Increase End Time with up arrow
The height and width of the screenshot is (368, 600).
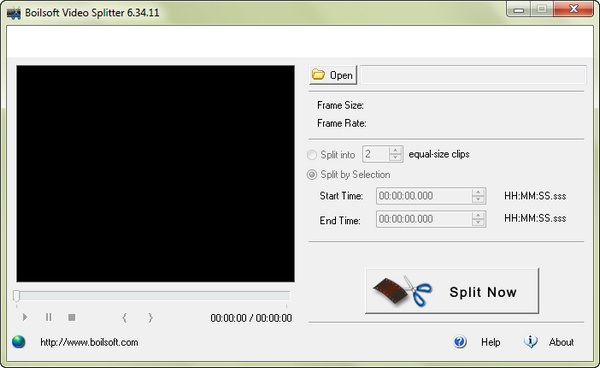pyautogui.click(x=478, y=215)
